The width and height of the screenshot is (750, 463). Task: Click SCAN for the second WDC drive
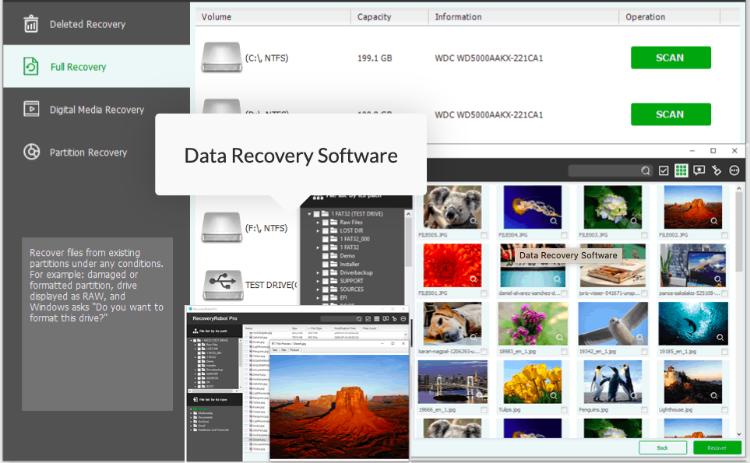671,114
